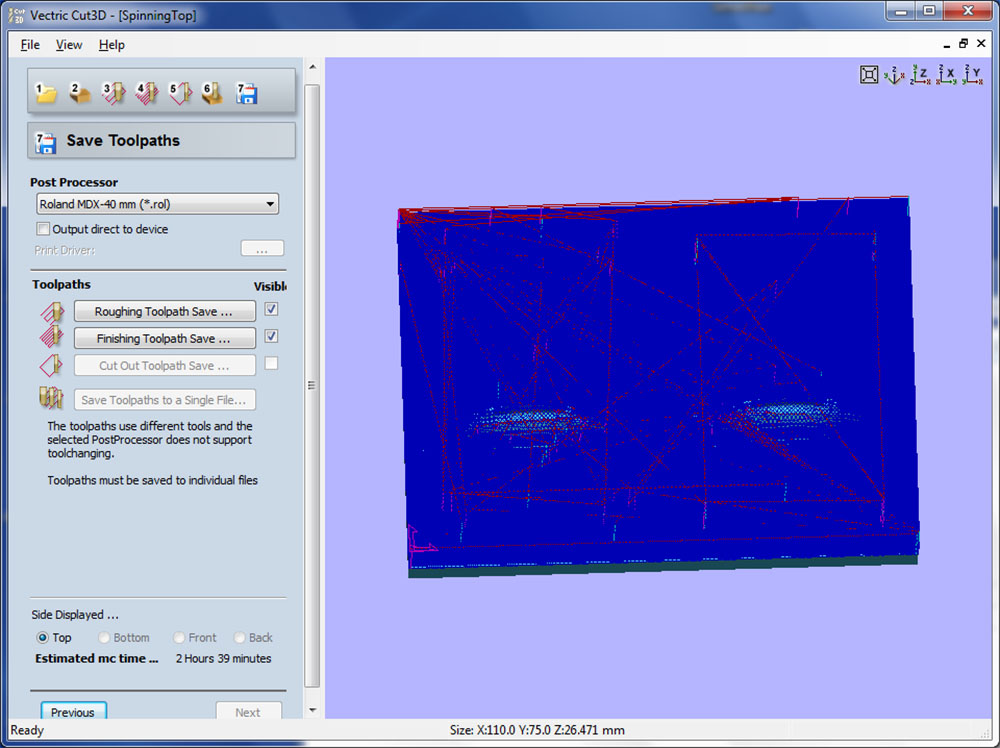Click Roughing Toolpath Save button

pyautogui.click(x=165, y=311)
